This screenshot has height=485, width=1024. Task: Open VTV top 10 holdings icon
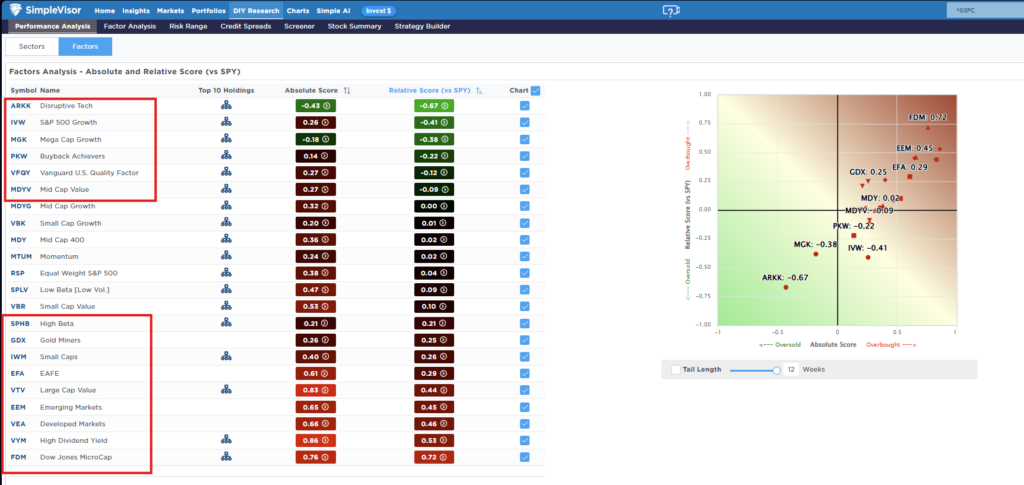(226, 390)
